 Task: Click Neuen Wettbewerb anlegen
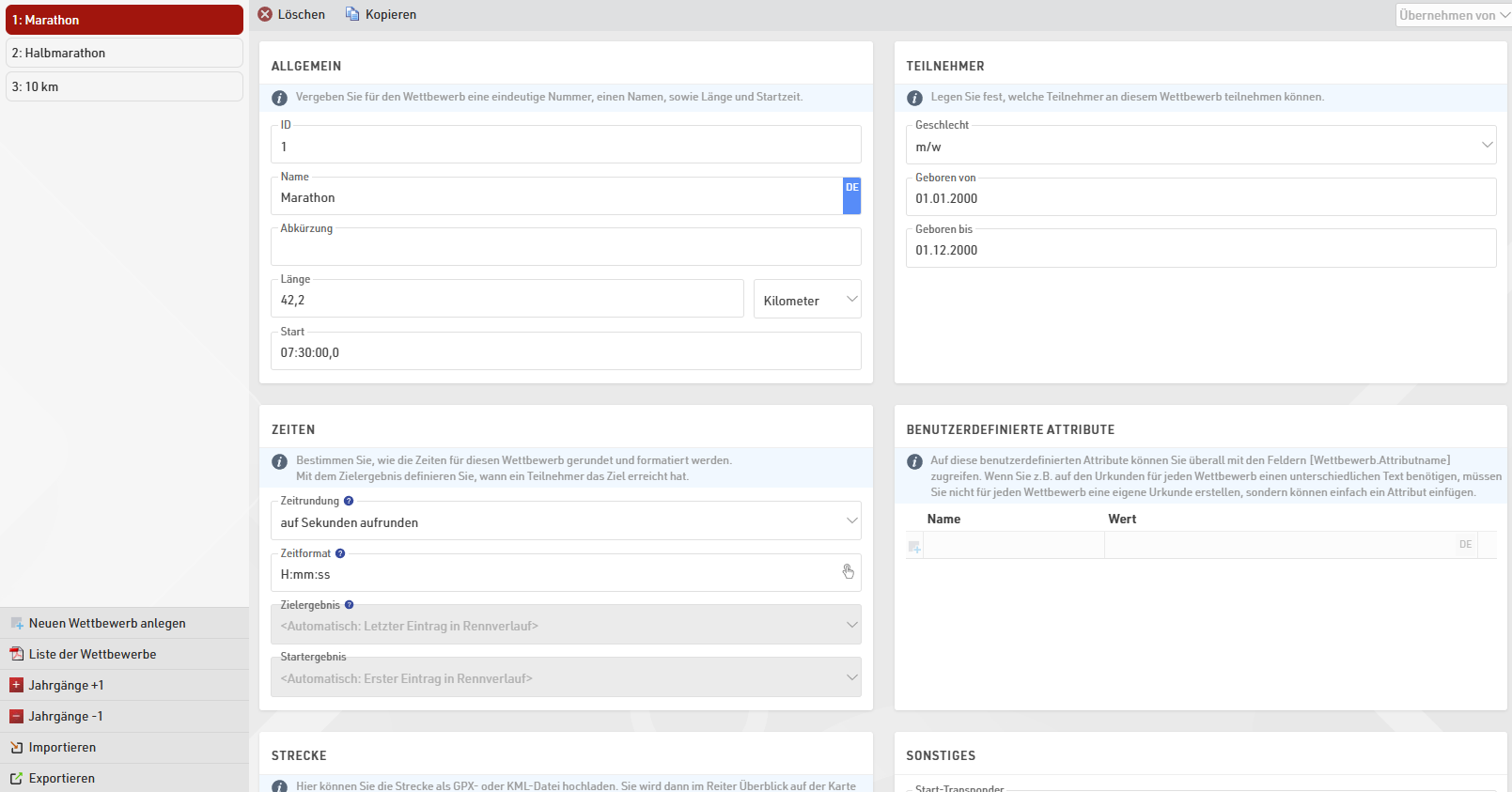107,623
